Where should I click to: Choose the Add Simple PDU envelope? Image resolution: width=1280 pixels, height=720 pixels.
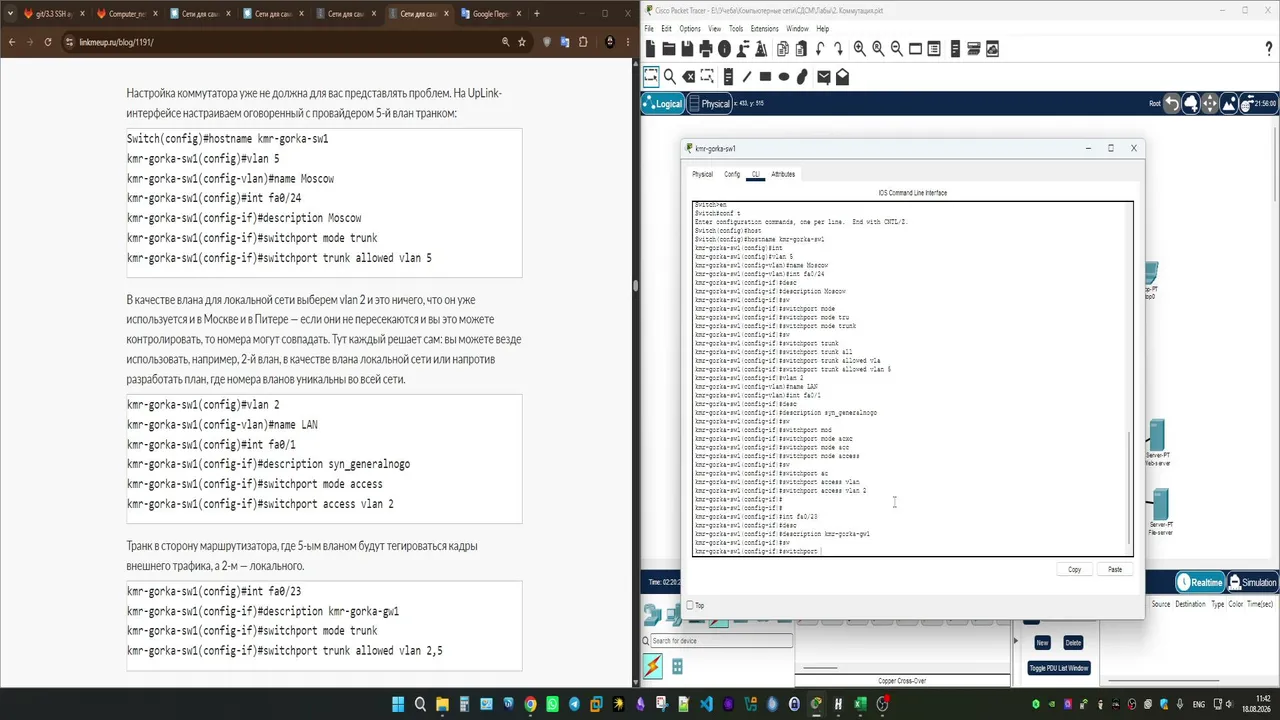point(824,76)
